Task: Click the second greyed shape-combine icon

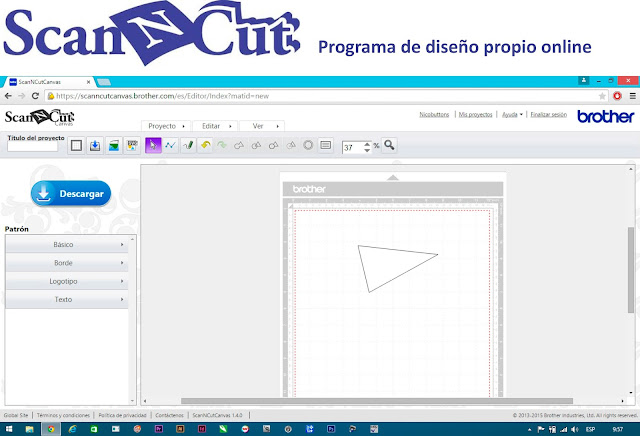Action: [x=256, y=145]
